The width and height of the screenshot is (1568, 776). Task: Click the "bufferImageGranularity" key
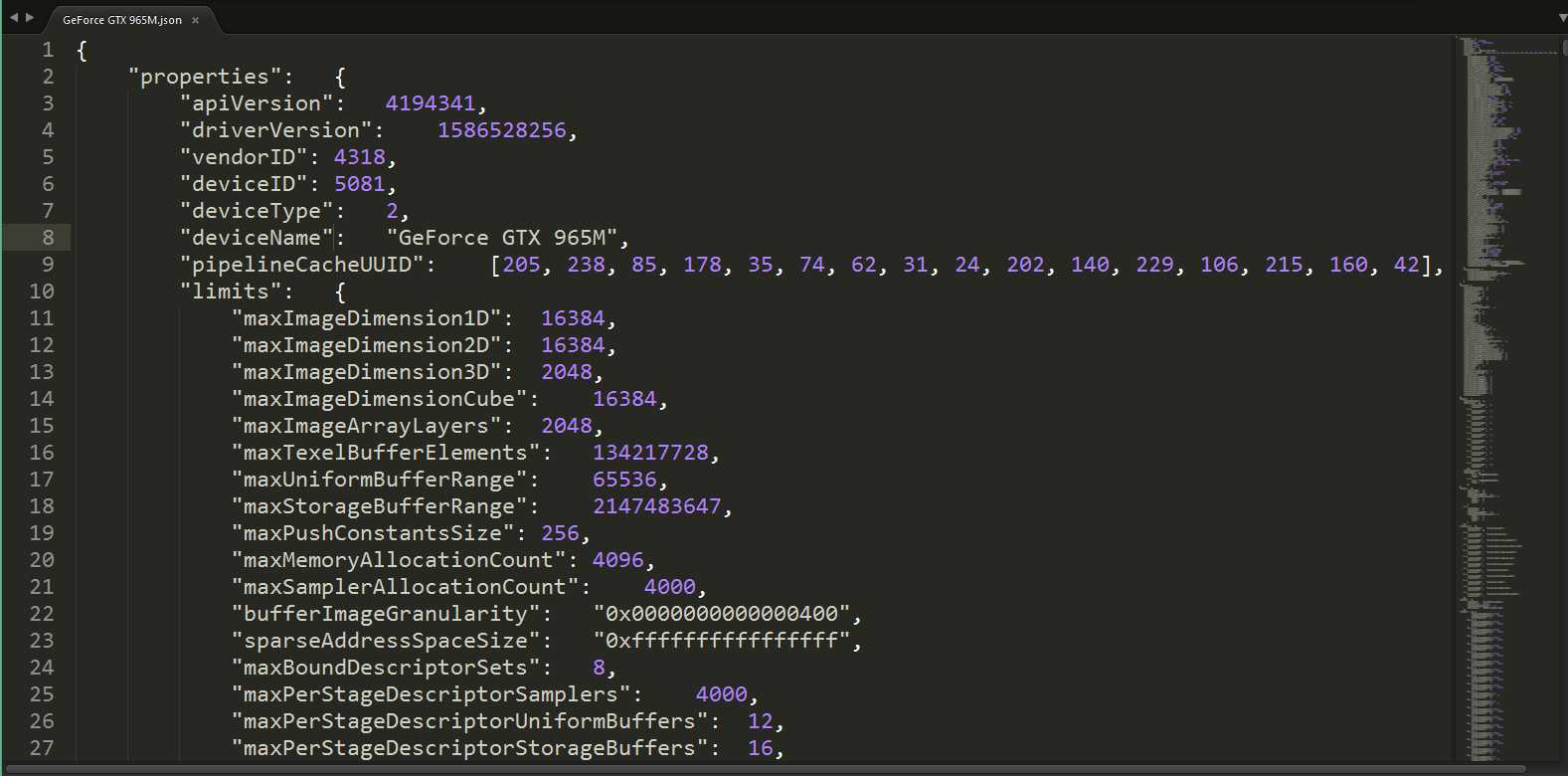pos(386,614)
